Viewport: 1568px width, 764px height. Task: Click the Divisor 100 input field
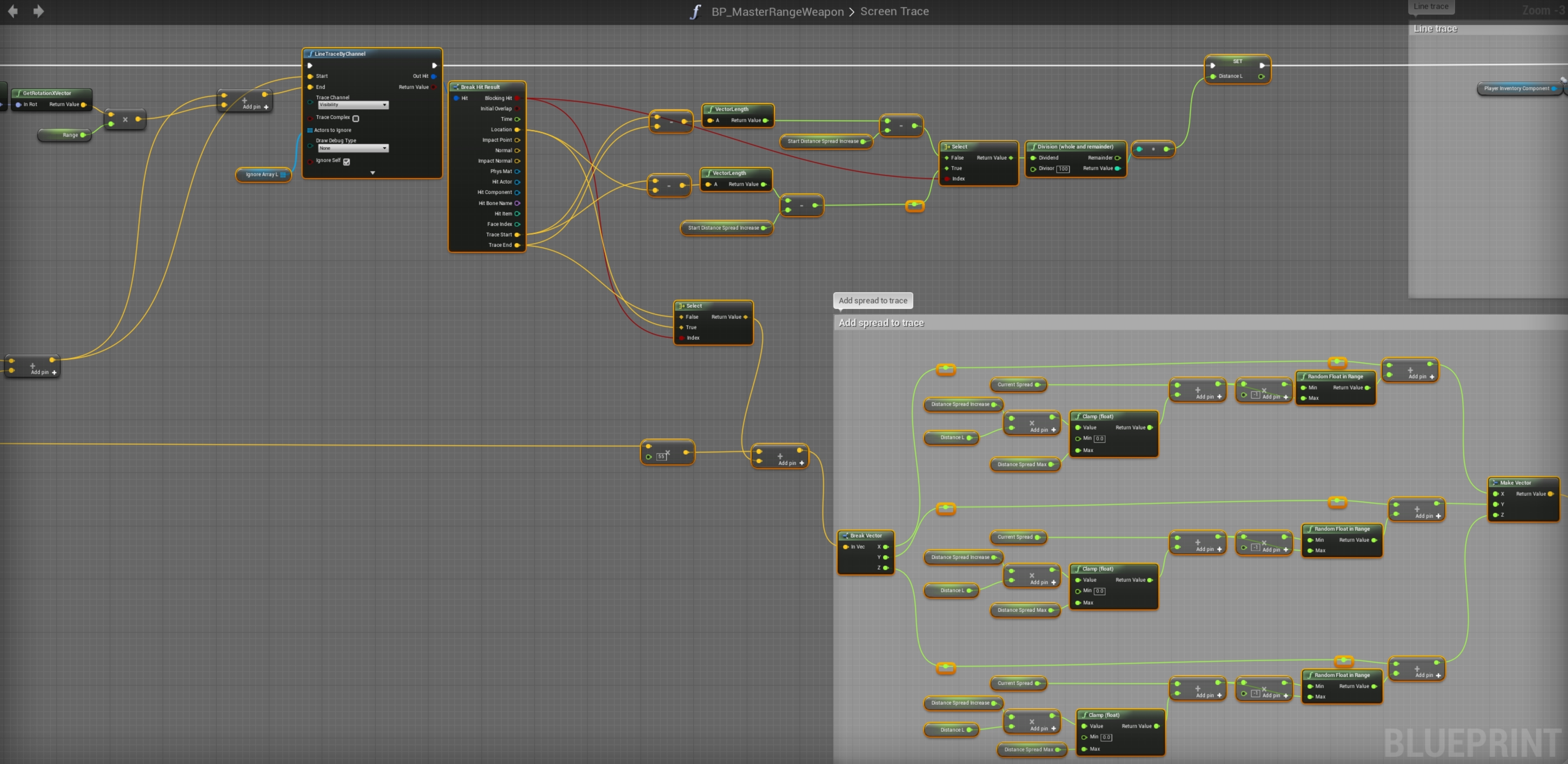point(1063,169)
